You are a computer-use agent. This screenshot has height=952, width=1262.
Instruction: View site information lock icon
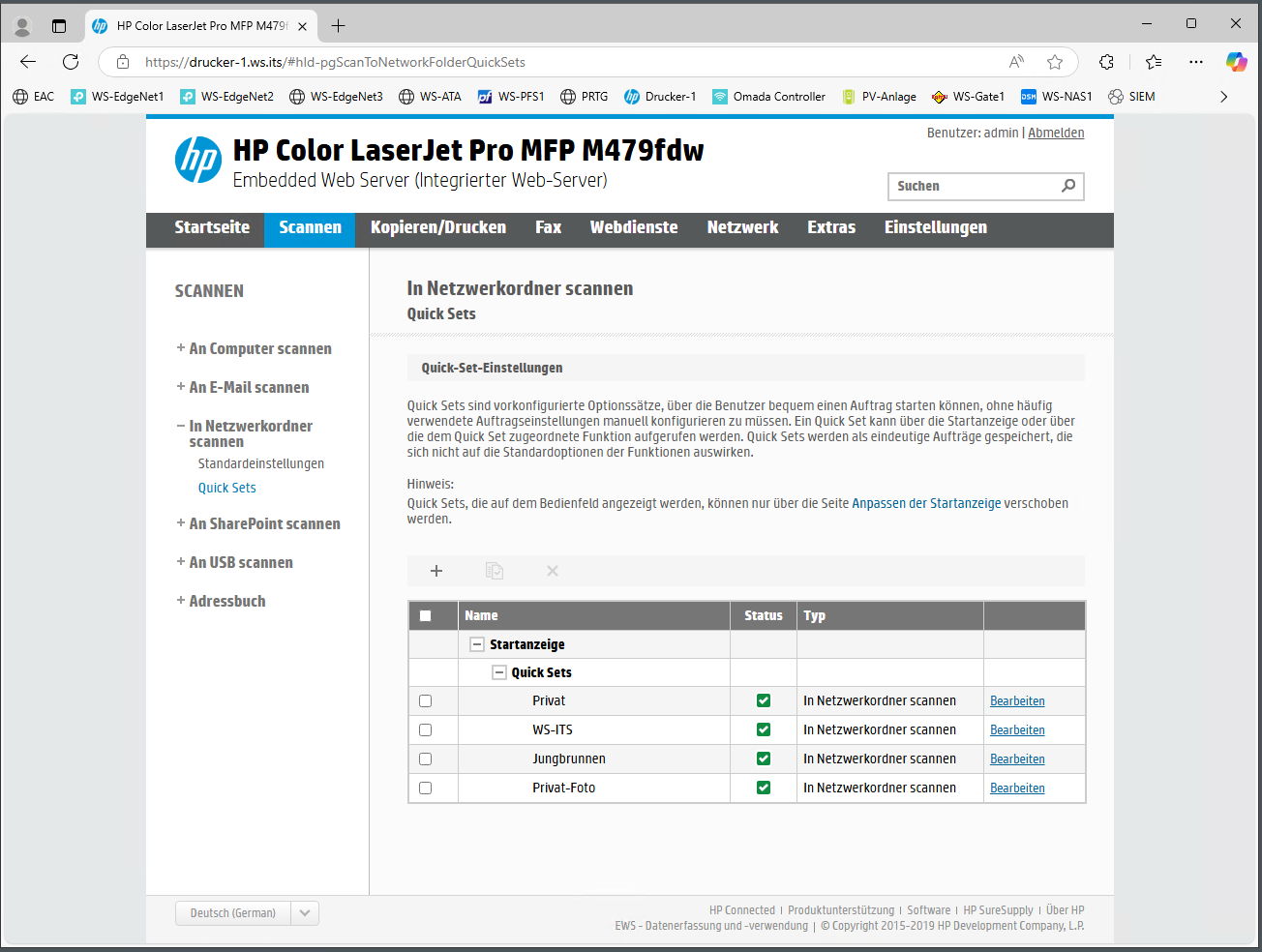(x=123, y=62)
